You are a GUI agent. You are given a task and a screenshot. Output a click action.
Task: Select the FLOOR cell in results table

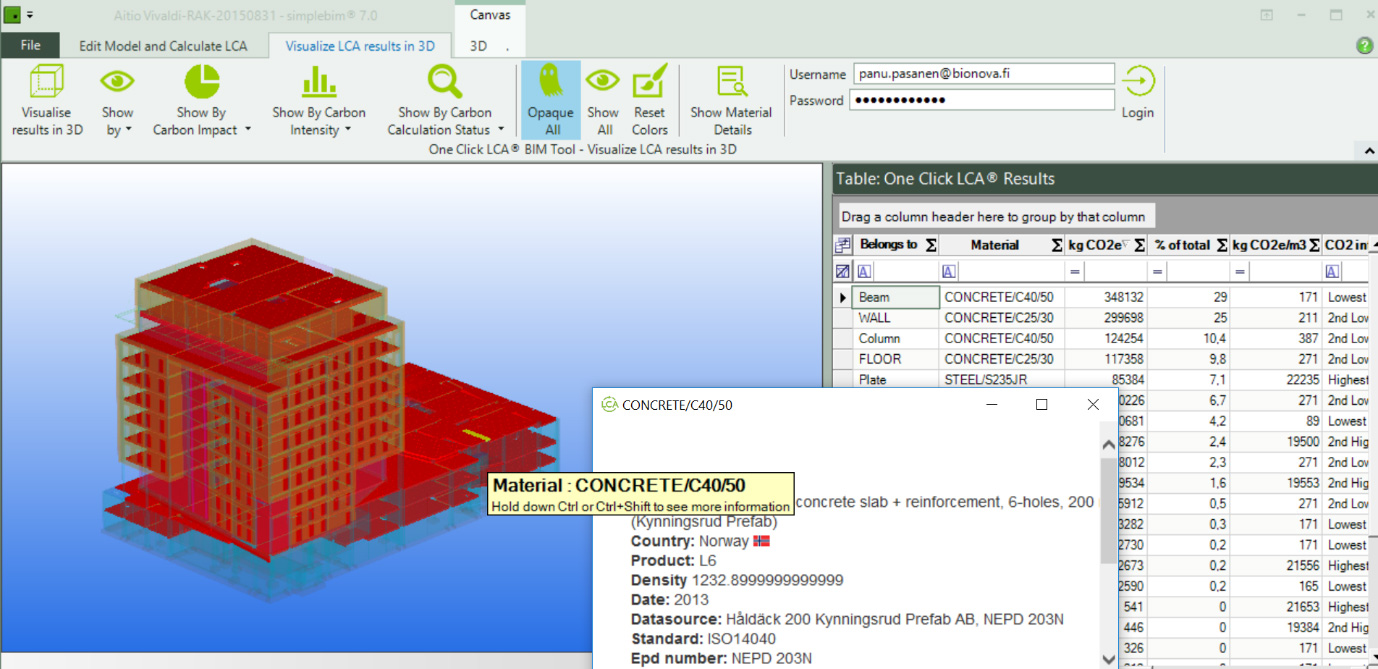point(896,359)
